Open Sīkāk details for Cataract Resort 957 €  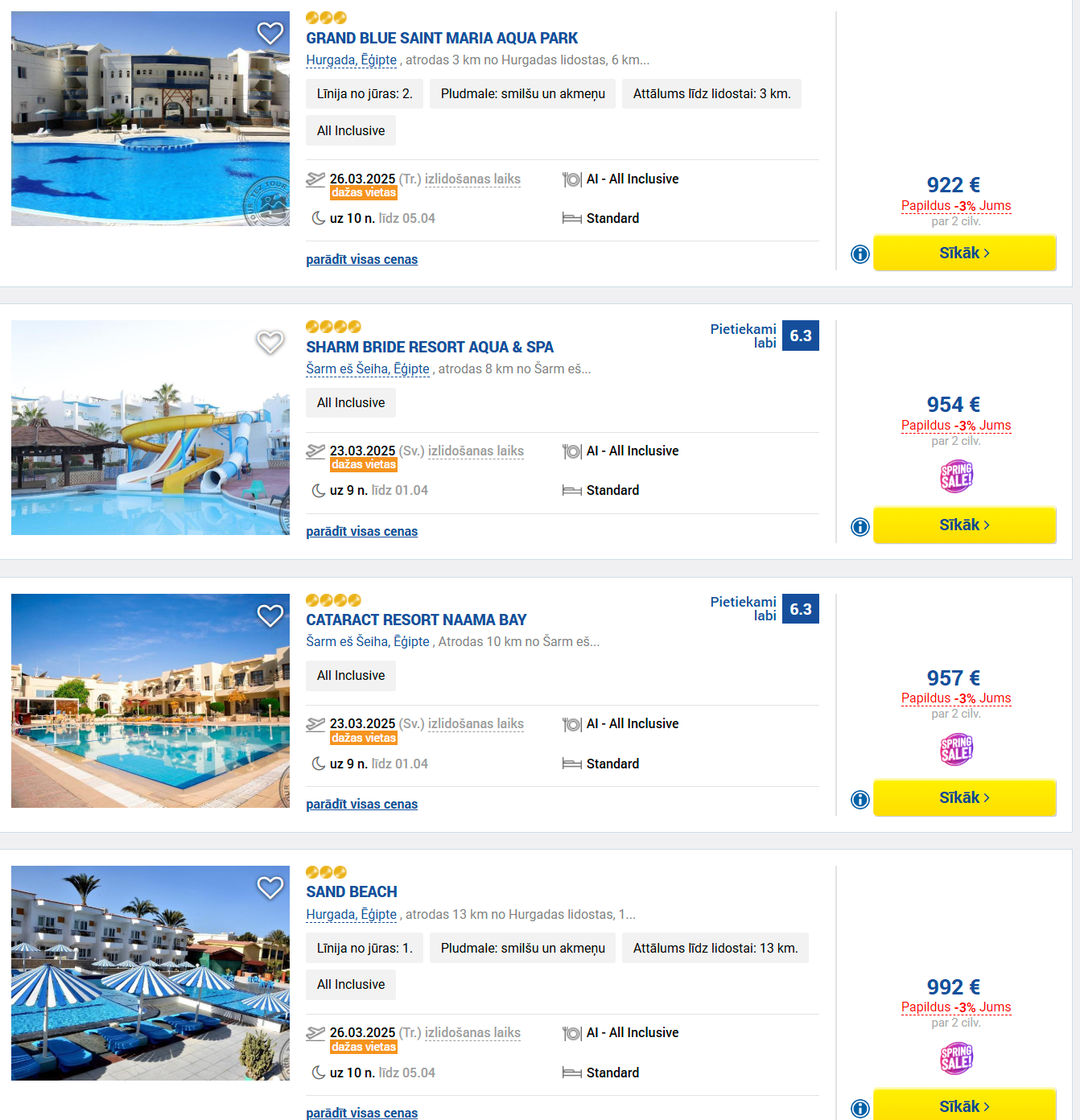(964, 797)
